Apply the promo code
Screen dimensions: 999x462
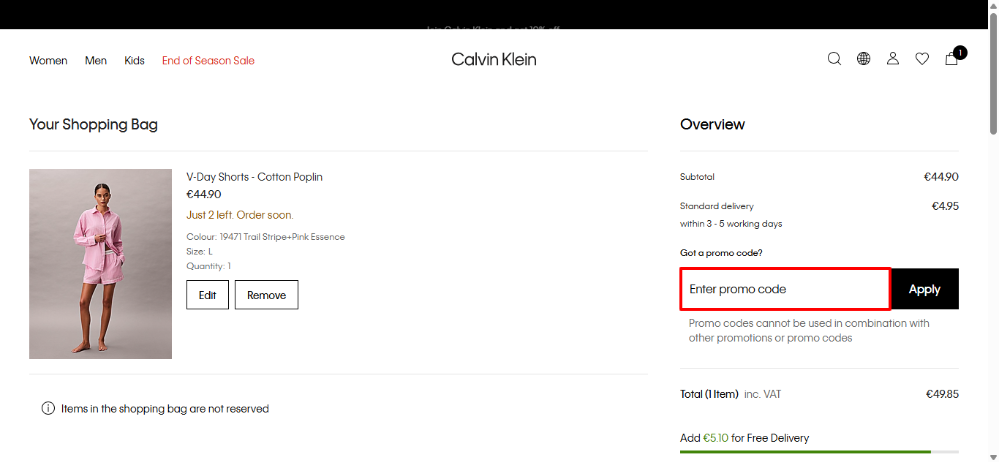[924, 289]
